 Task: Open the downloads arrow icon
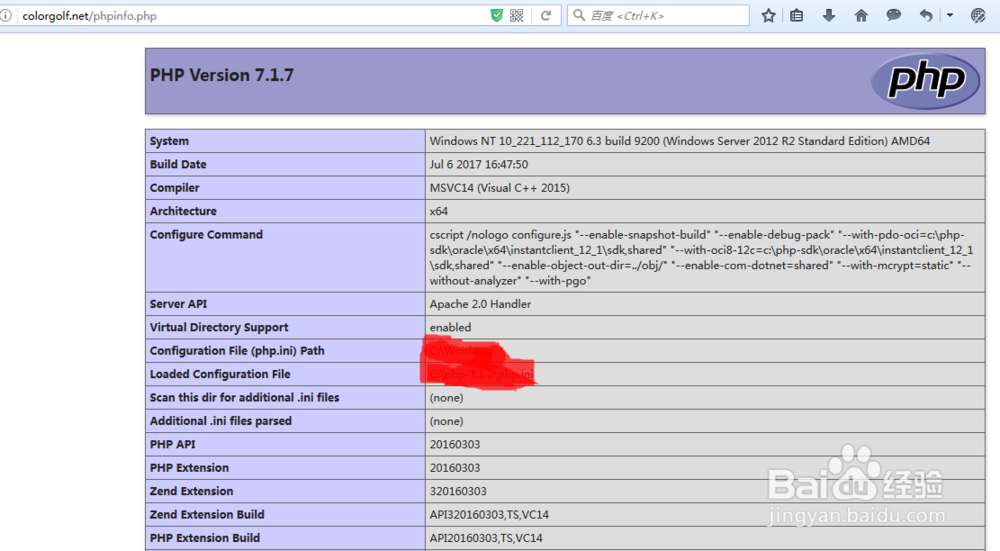coord(829,15)
